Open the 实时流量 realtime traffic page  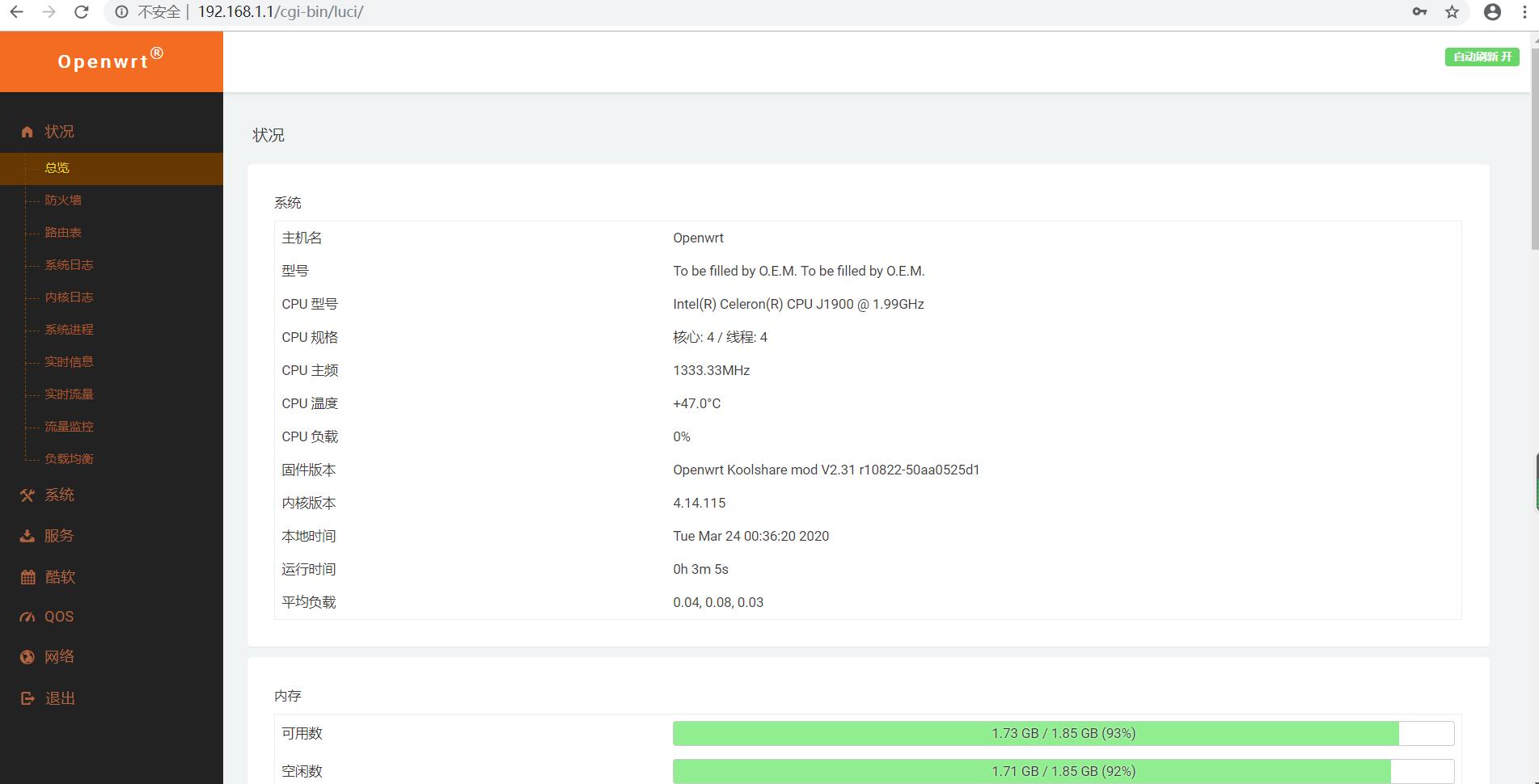(x=69, y=394)
